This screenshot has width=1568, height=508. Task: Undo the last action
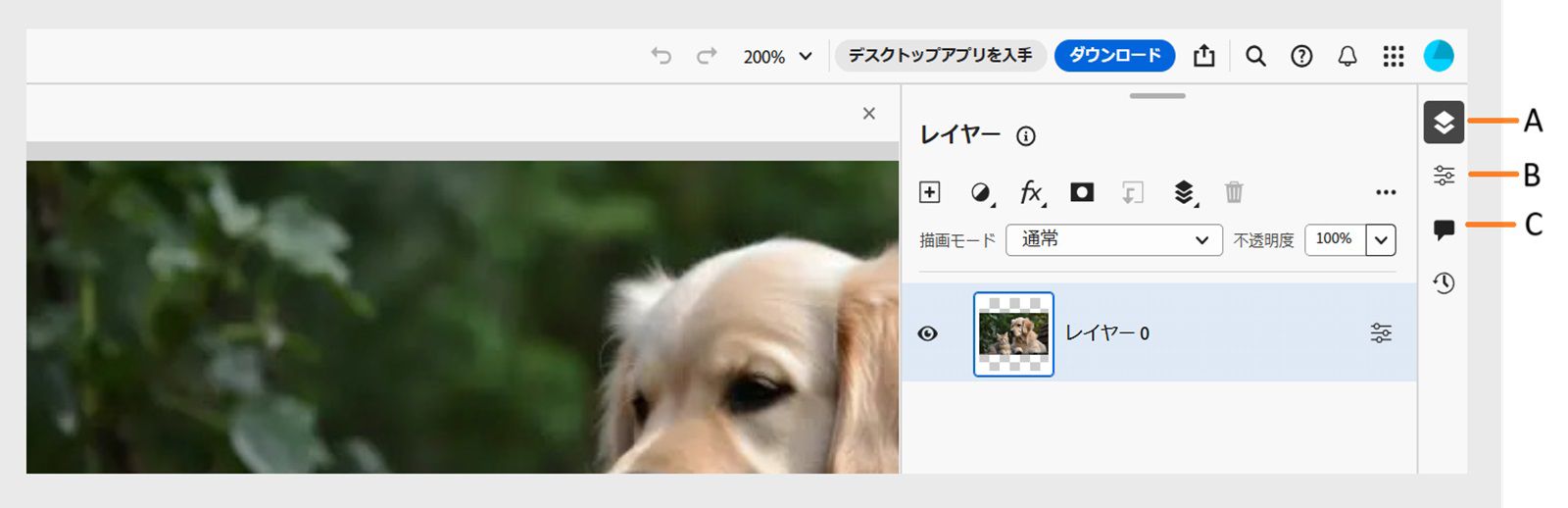[661, 56]
